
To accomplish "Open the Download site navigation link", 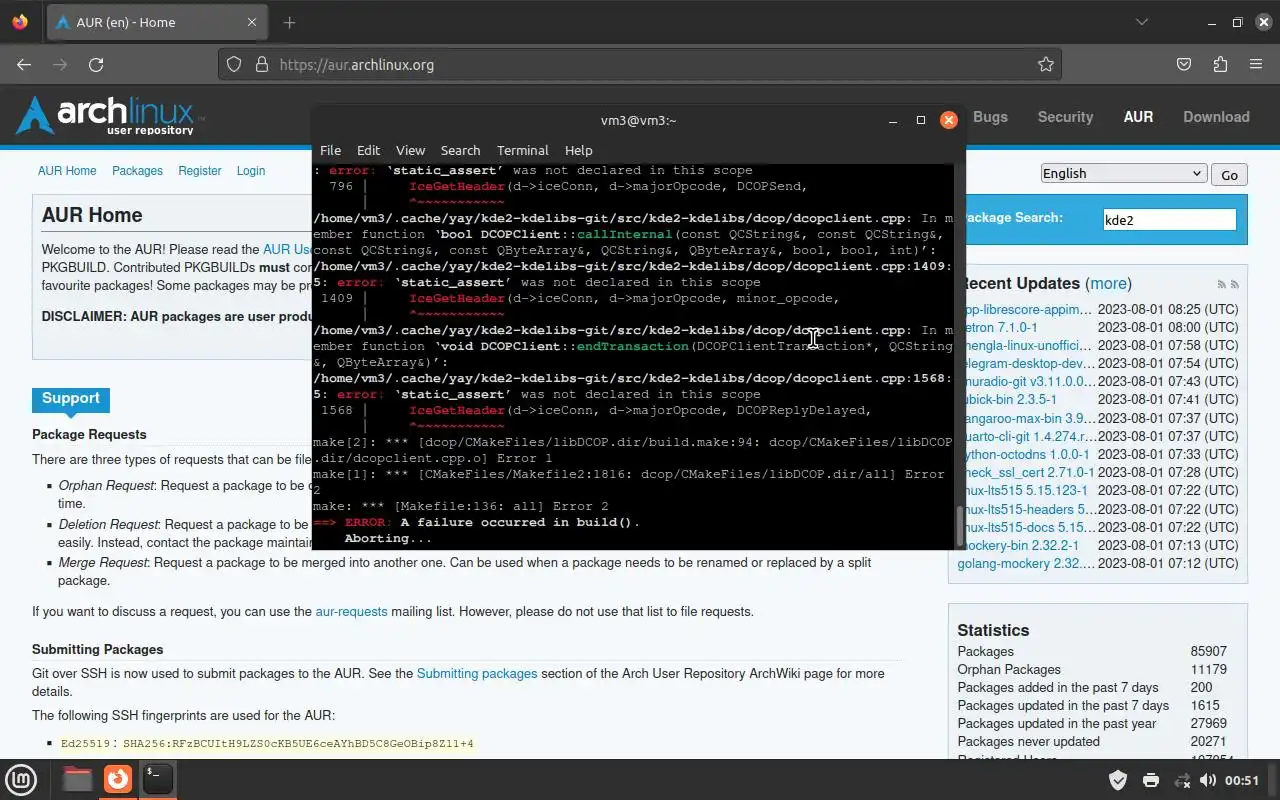I will [1216, 117].
